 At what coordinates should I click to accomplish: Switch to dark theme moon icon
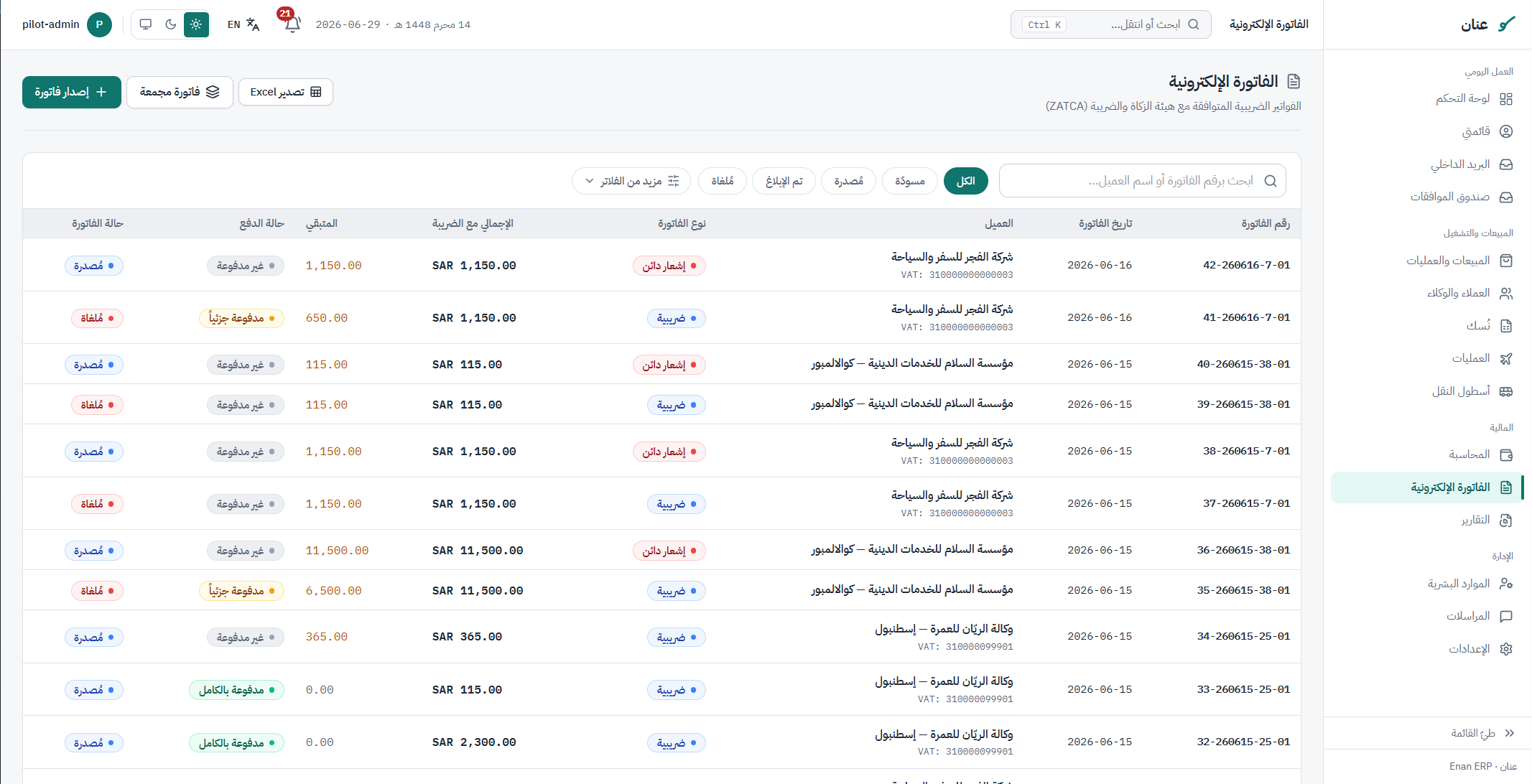(x=171, y=24)
